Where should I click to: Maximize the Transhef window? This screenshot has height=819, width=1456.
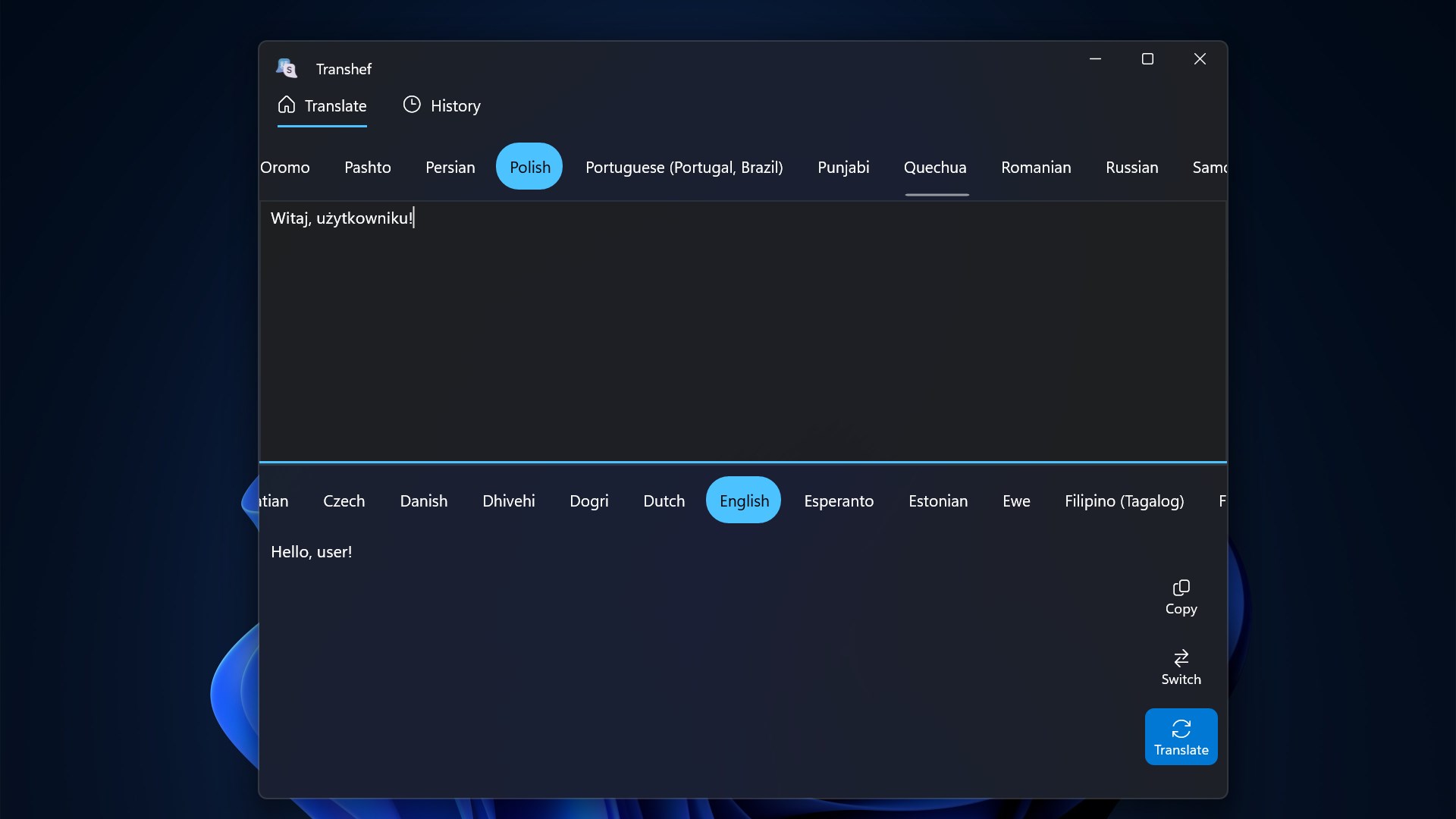(x=1147, y=59)
